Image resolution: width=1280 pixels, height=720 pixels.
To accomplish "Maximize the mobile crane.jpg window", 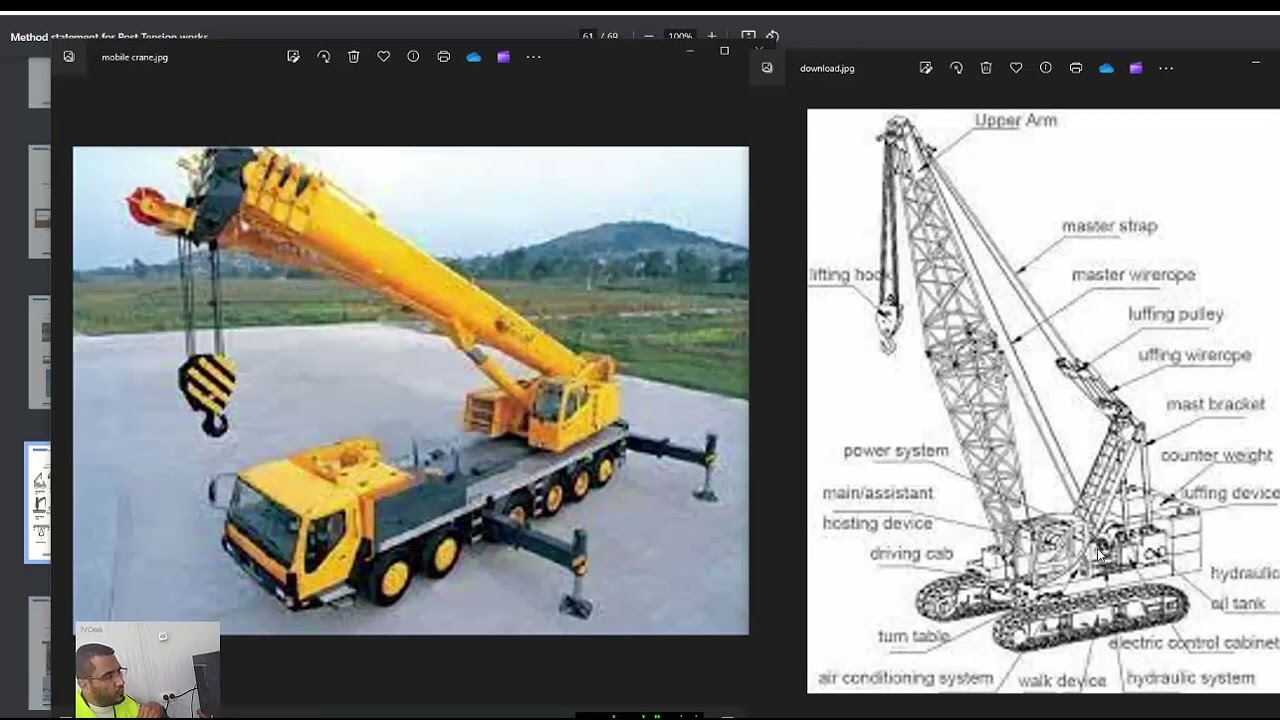I will (725, 50).
